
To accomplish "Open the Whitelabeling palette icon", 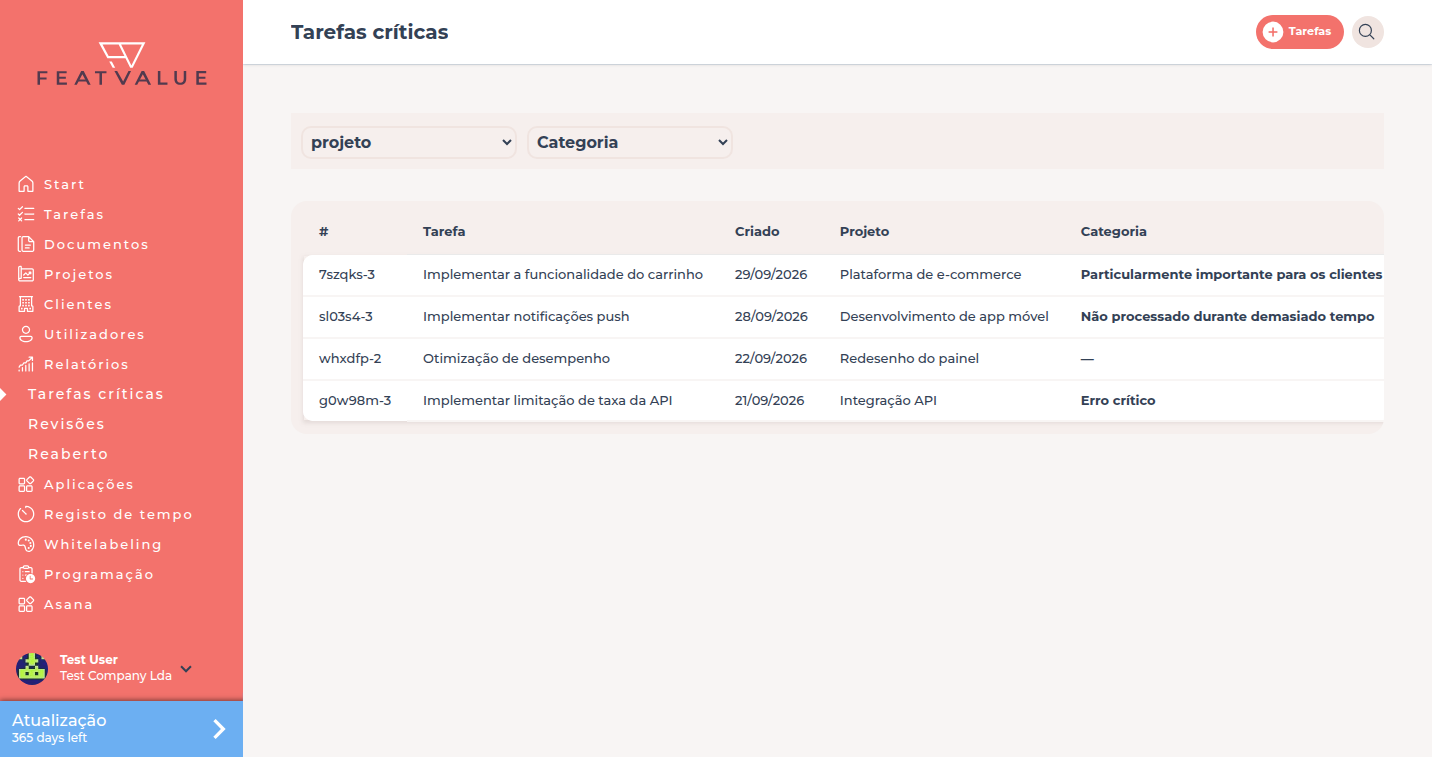I will coord(26,544).
